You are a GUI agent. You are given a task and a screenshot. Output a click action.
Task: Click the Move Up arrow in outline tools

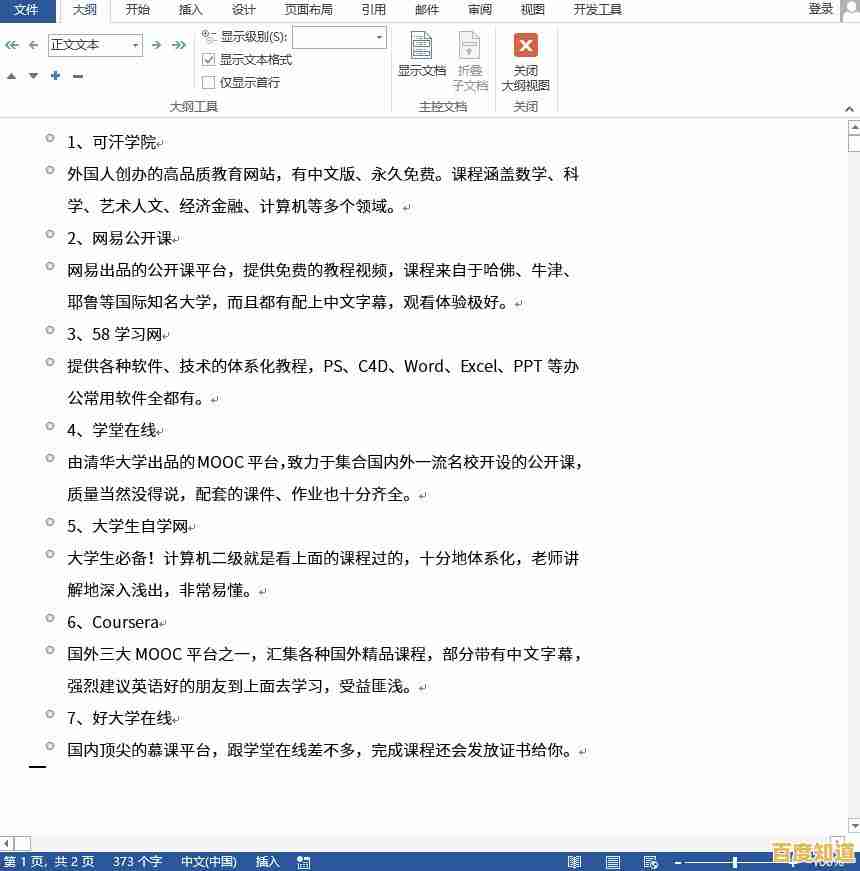click(11, 76)
